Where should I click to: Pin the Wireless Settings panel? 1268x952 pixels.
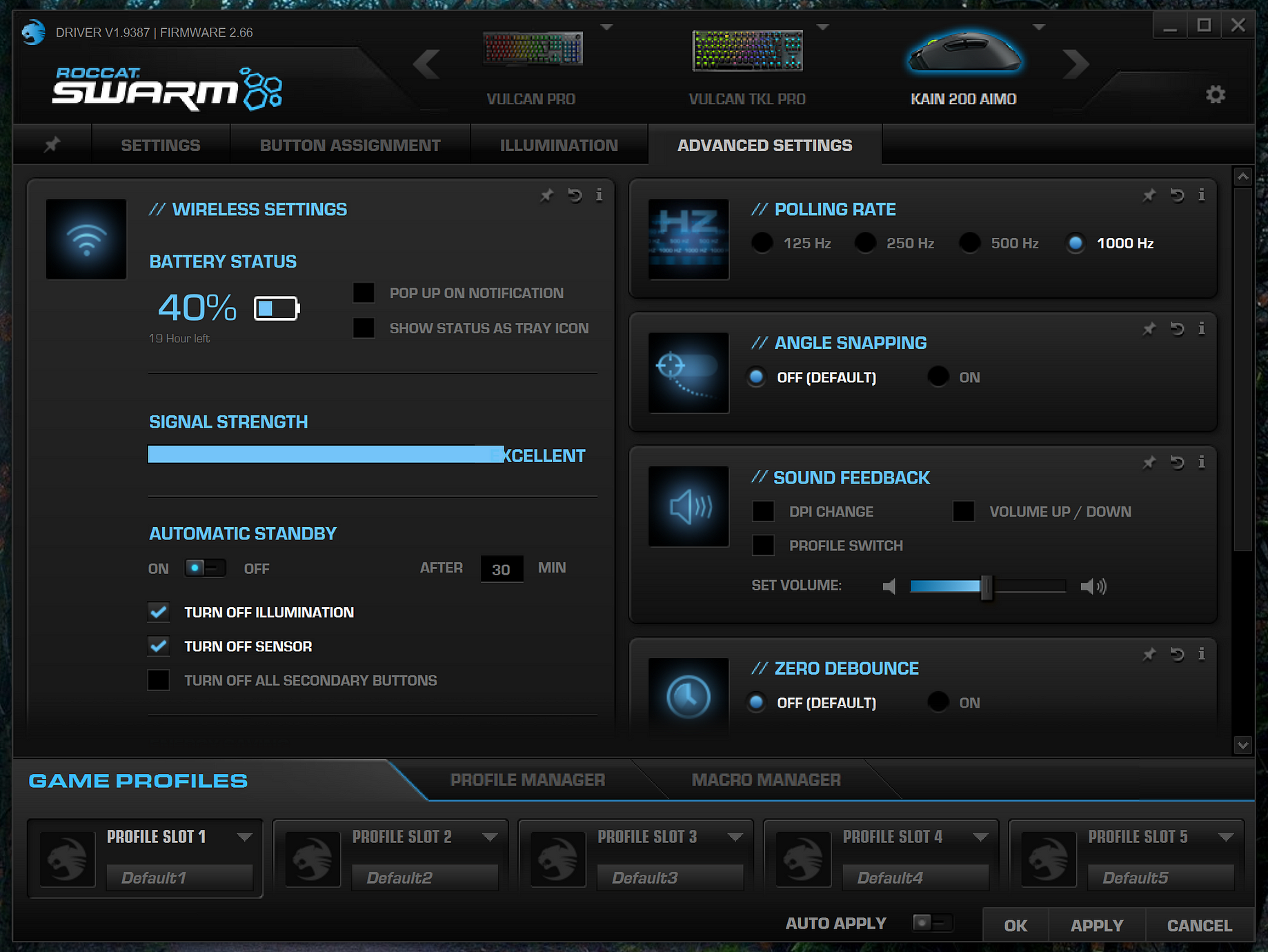click(546, 196)
